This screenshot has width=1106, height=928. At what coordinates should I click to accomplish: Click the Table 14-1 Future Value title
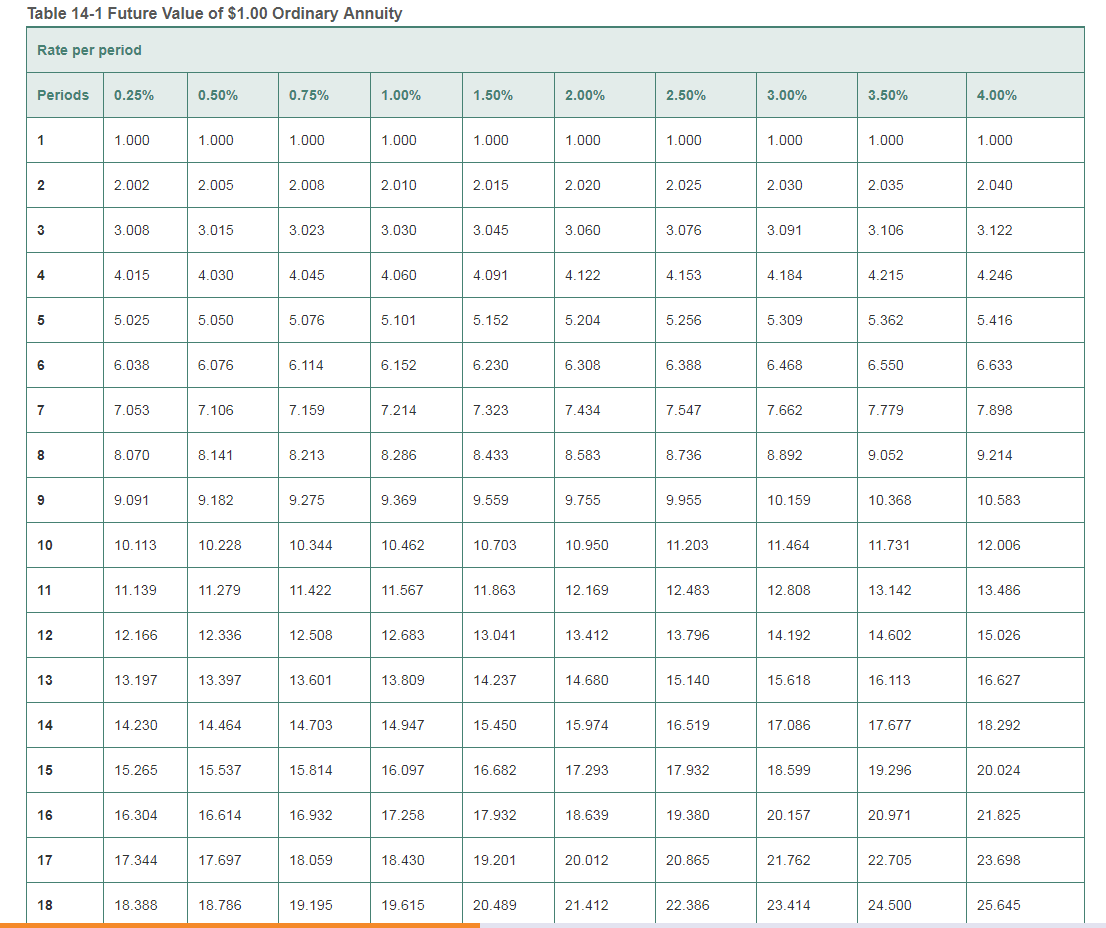(x=214, y=13)
